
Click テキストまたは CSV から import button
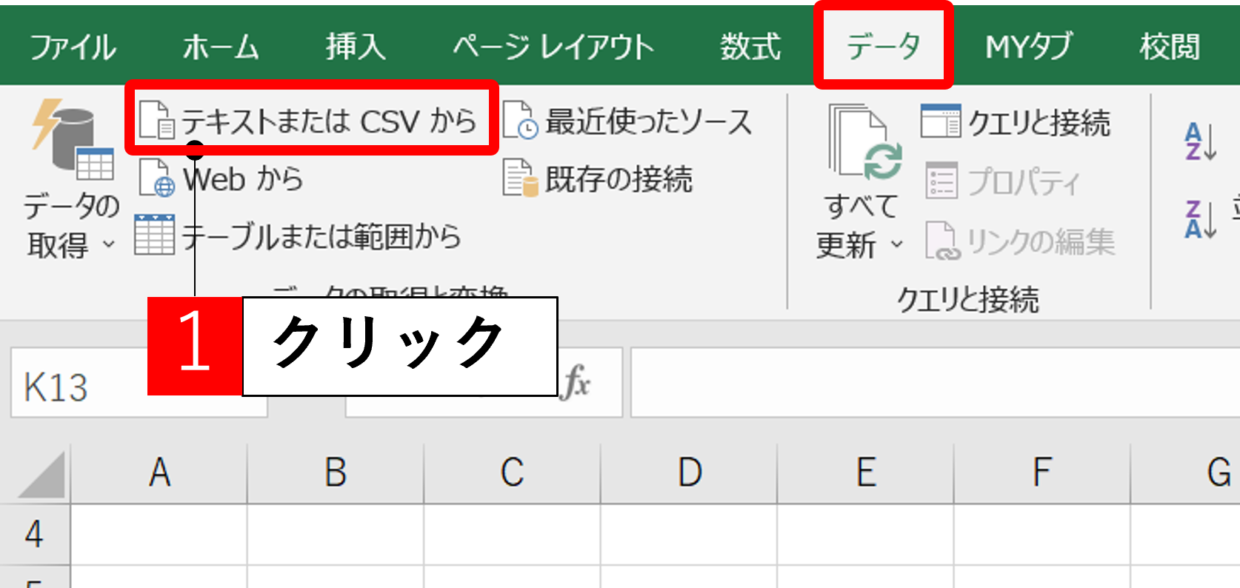tap(310, 121)
